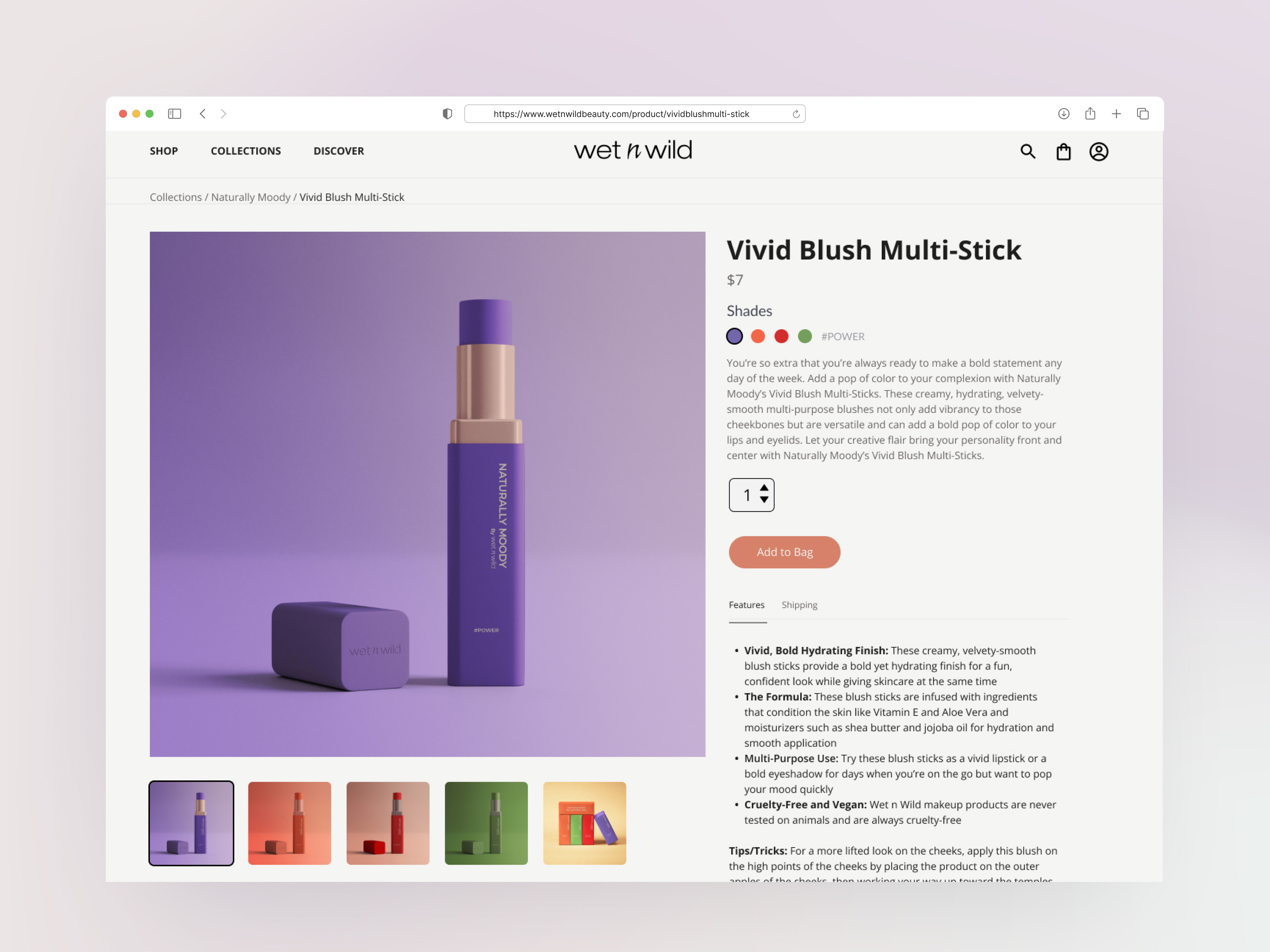Switch to the Shipping tab
Viewport: 1270px width, 952px height.
799,605
